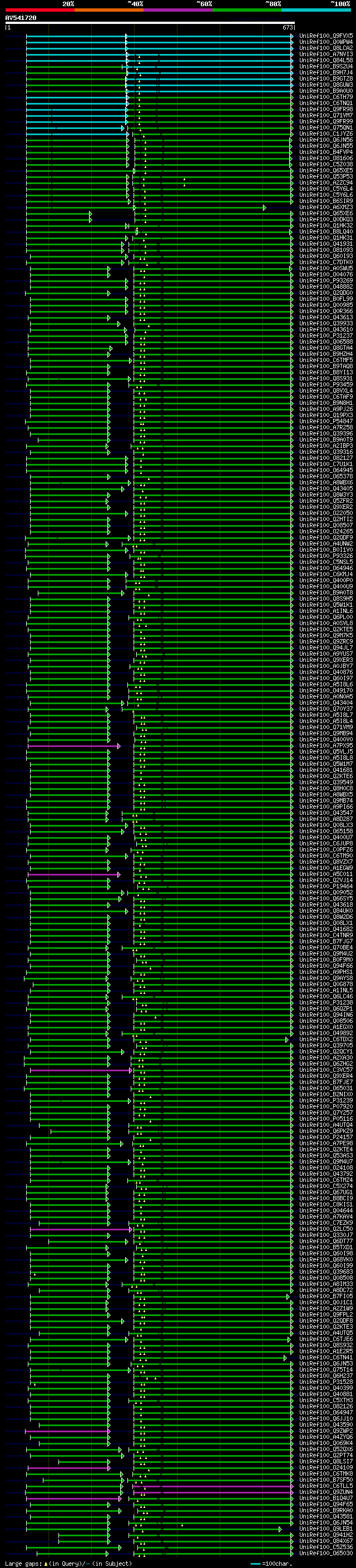Image resolution: width=356 pixels, height=1568 pixels.
Task: Select hit label UniRef100_C7DTK0
Action: coord(326,263)
